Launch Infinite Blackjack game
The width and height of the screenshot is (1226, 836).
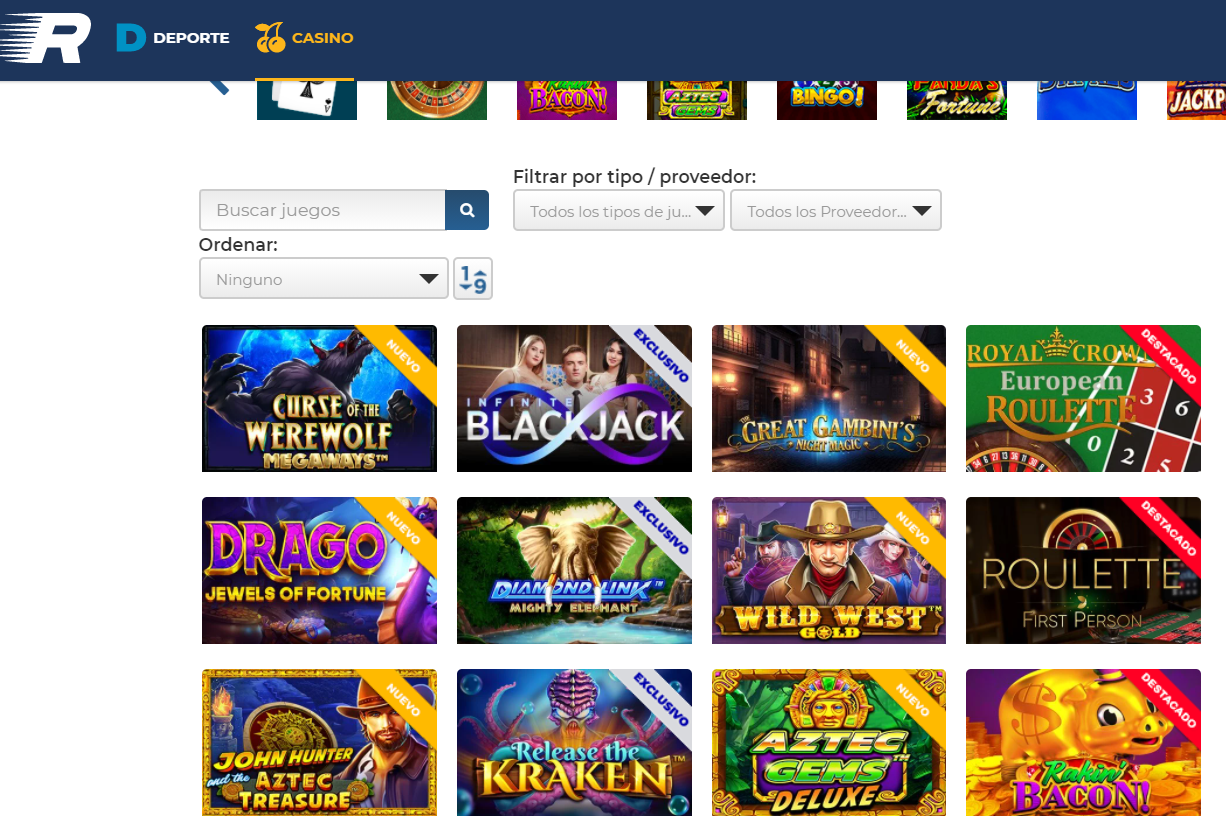click(574, 398)
